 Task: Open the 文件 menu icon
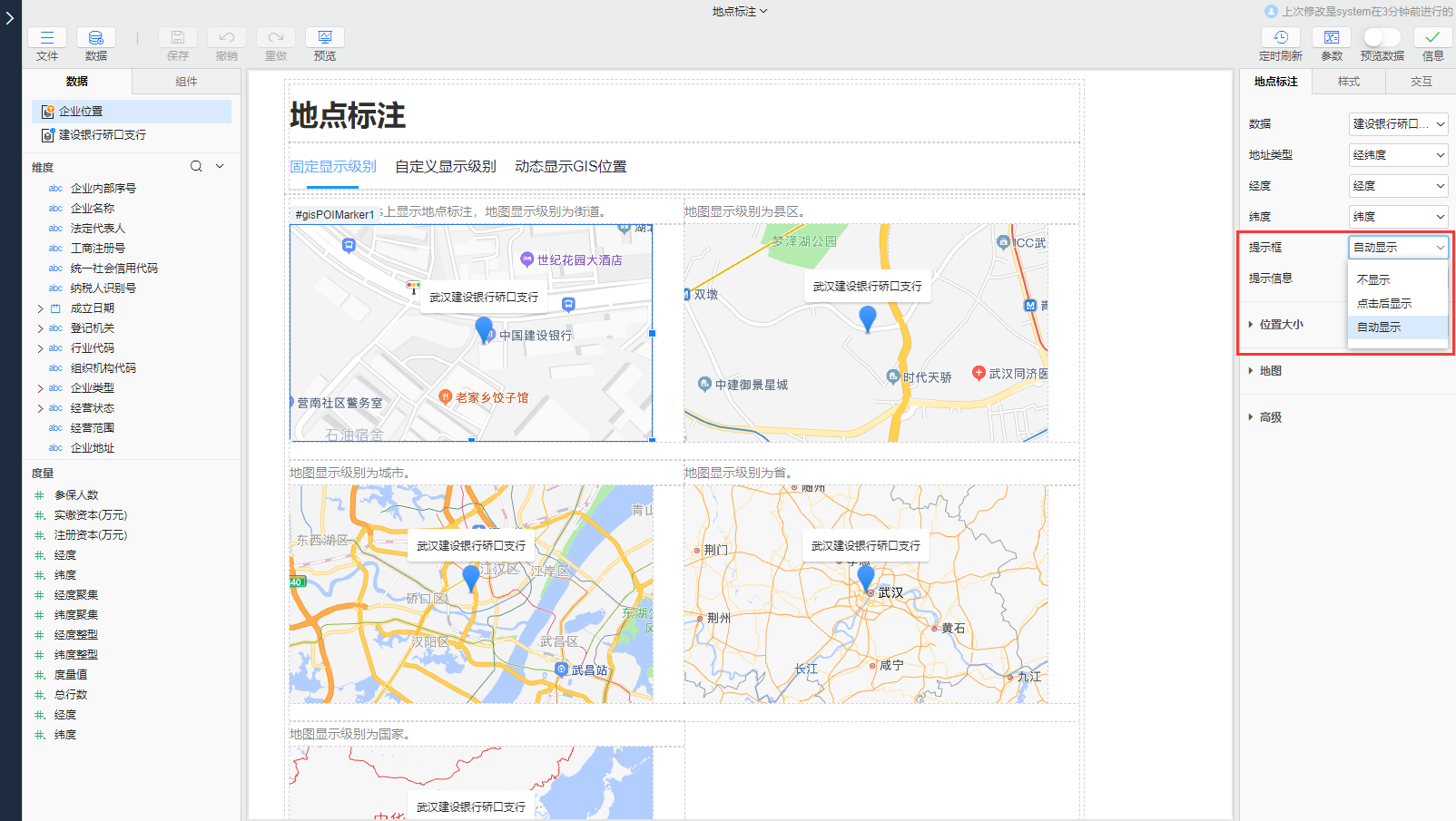[47, 37]
